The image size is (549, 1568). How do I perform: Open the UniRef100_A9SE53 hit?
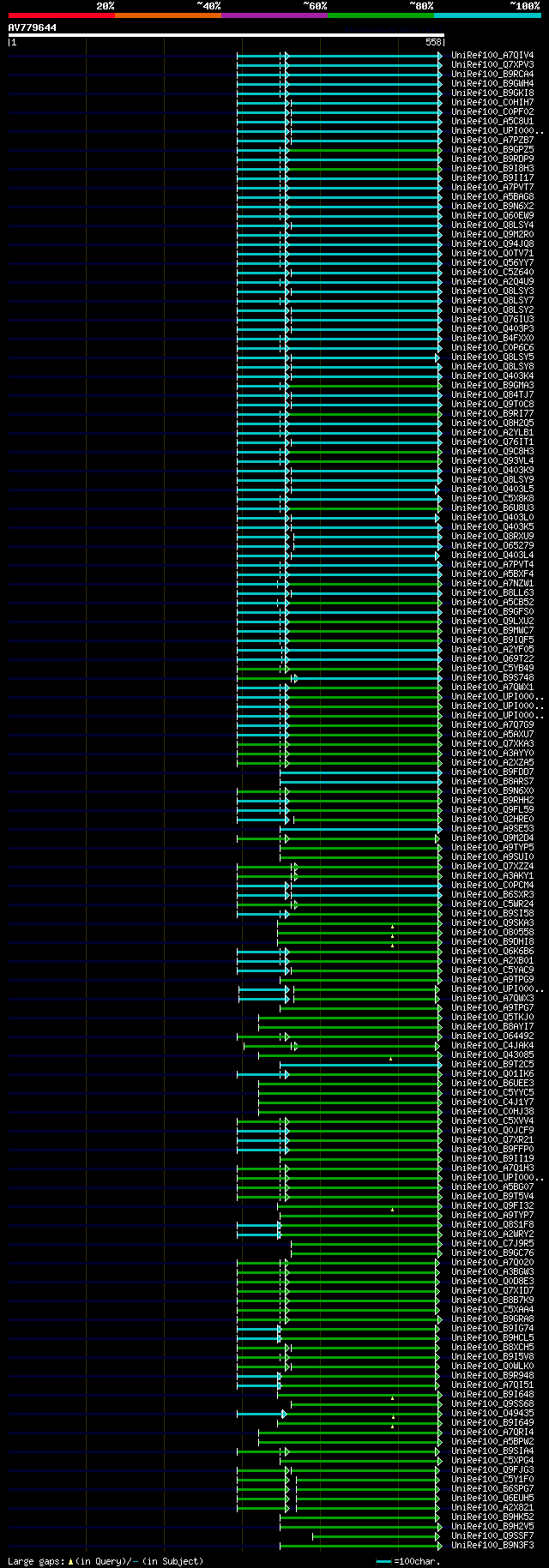point(492,828)
